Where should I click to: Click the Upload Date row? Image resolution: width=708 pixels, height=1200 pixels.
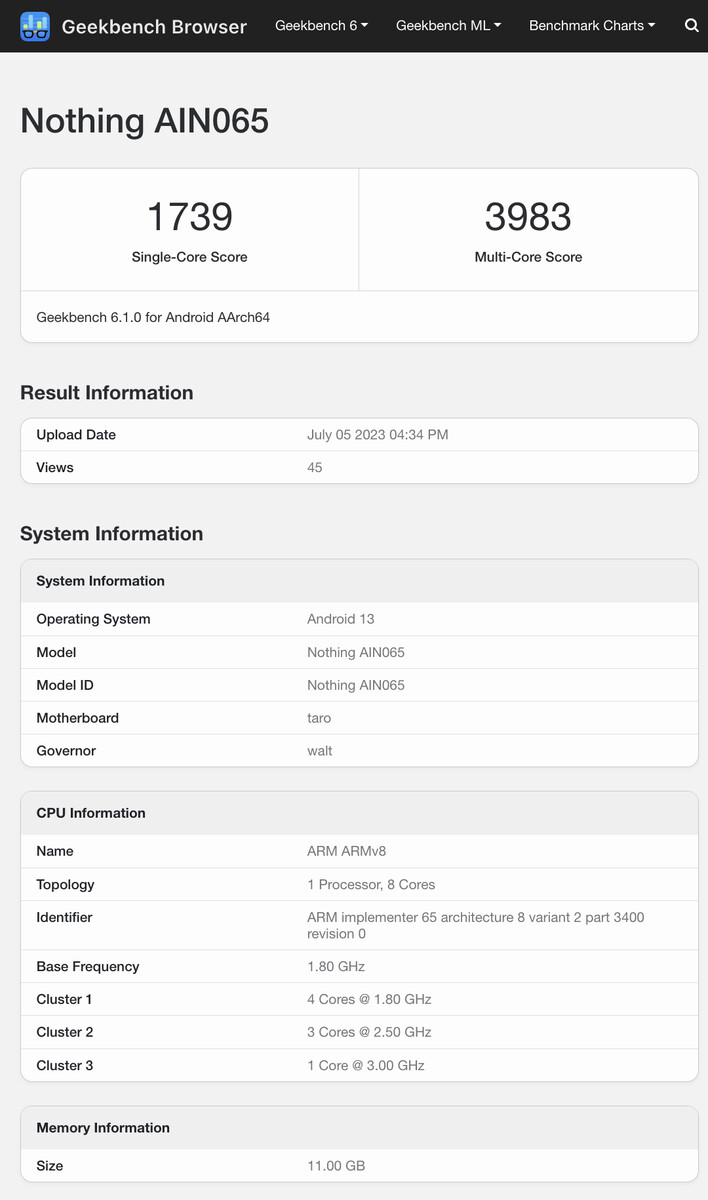click(360, 435)
